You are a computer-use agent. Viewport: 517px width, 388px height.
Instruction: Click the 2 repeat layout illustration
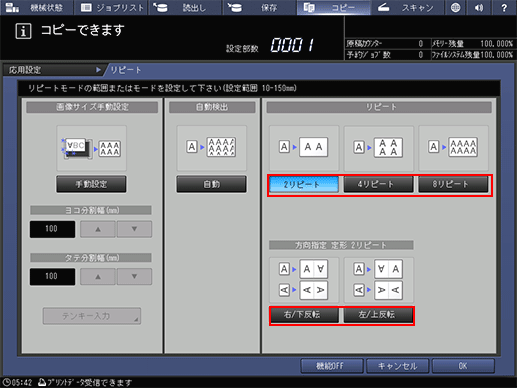pos(304,148)
